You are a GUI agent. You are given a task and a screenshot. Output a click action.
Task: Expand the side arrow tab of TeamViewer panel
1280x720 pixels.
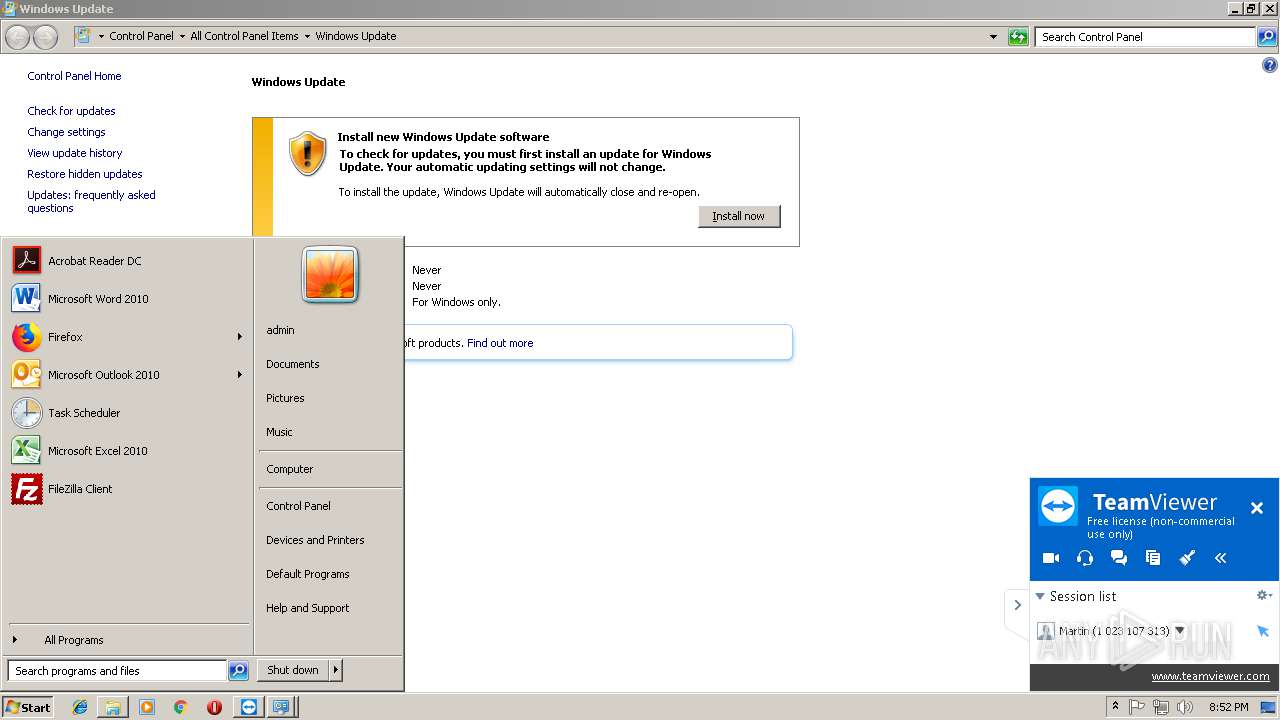1017,605
